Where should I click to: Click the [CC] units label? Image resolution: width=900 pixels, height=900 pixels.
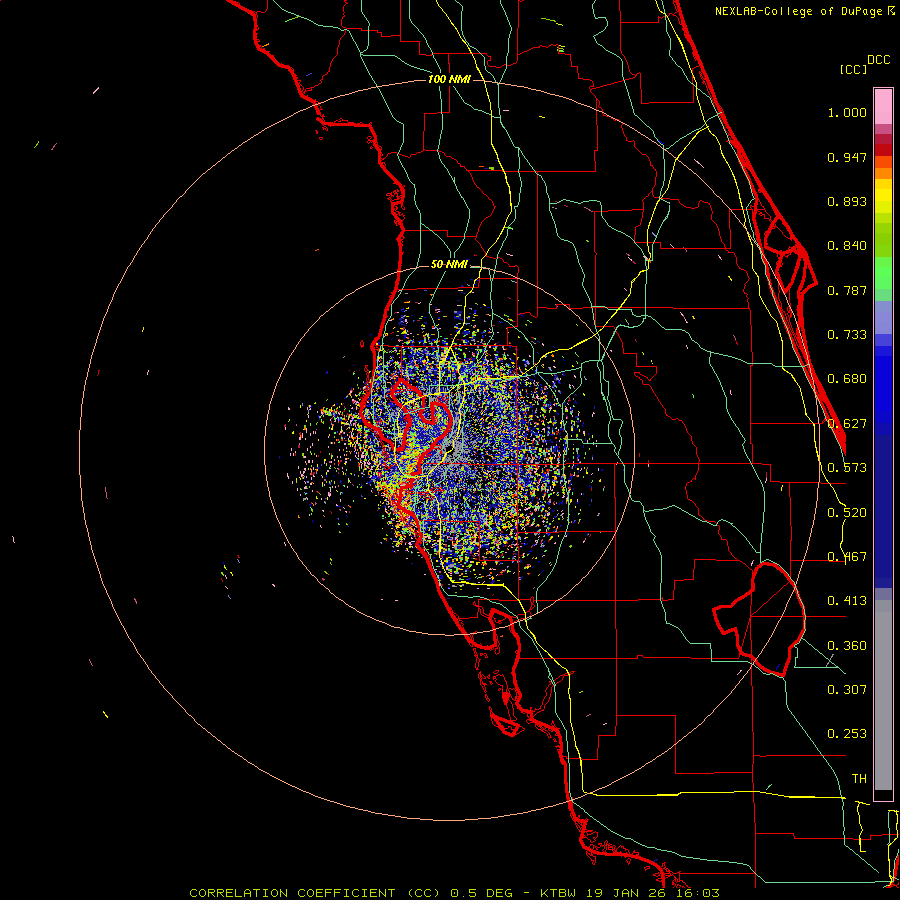pyautogui.click(x=853, y=69)
